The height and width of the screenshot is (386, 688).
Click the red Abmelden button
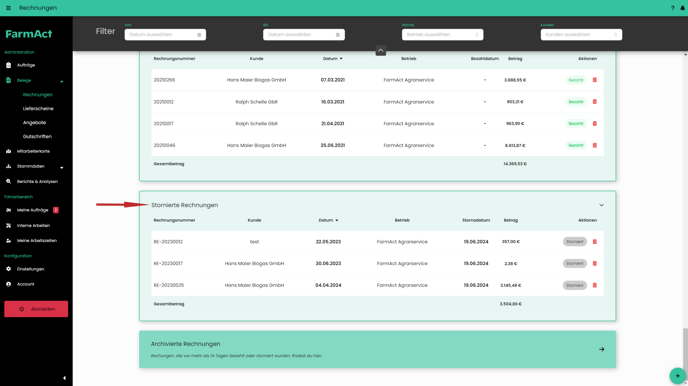[36, 309]
